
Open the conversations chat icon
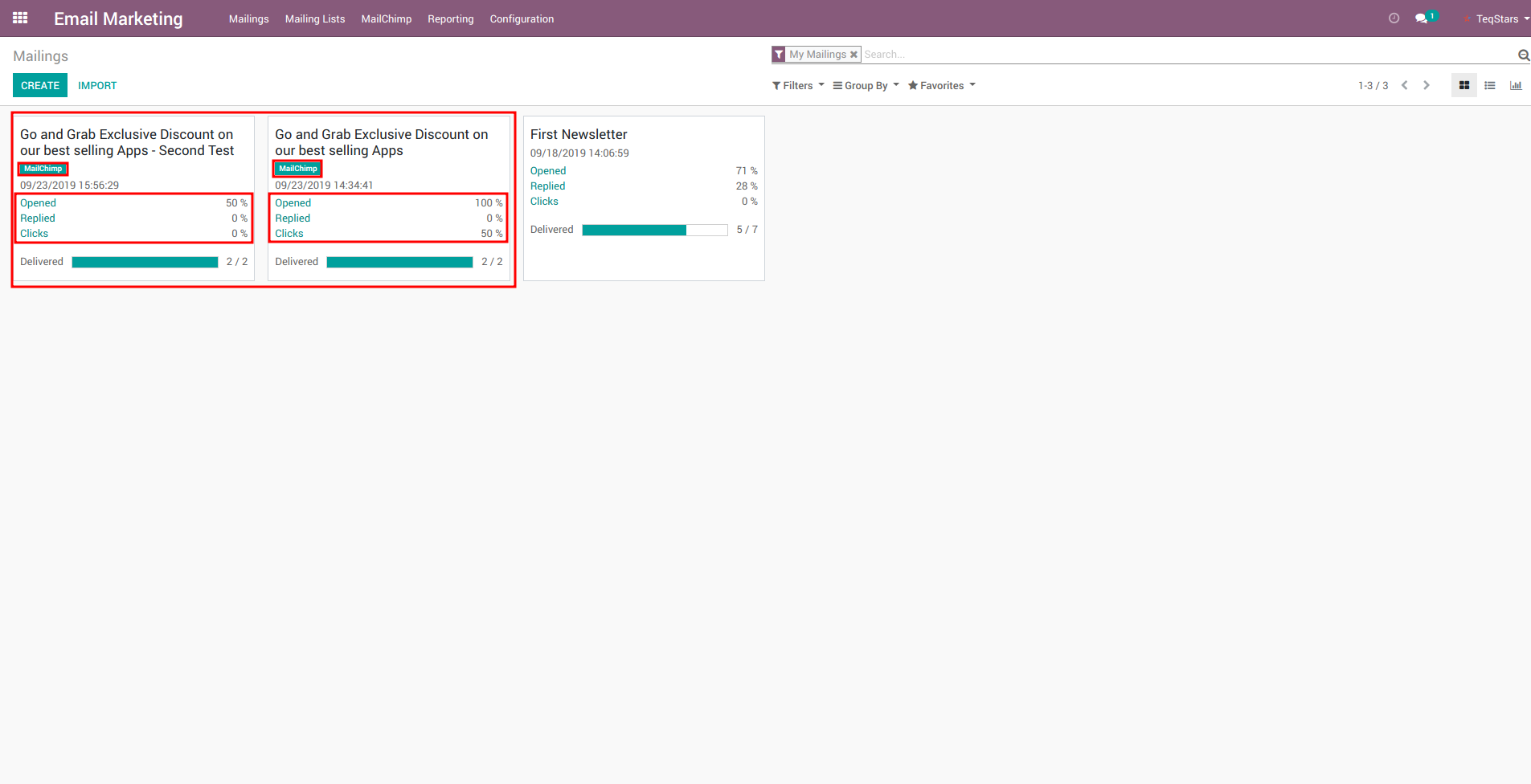click(1421, 18)
